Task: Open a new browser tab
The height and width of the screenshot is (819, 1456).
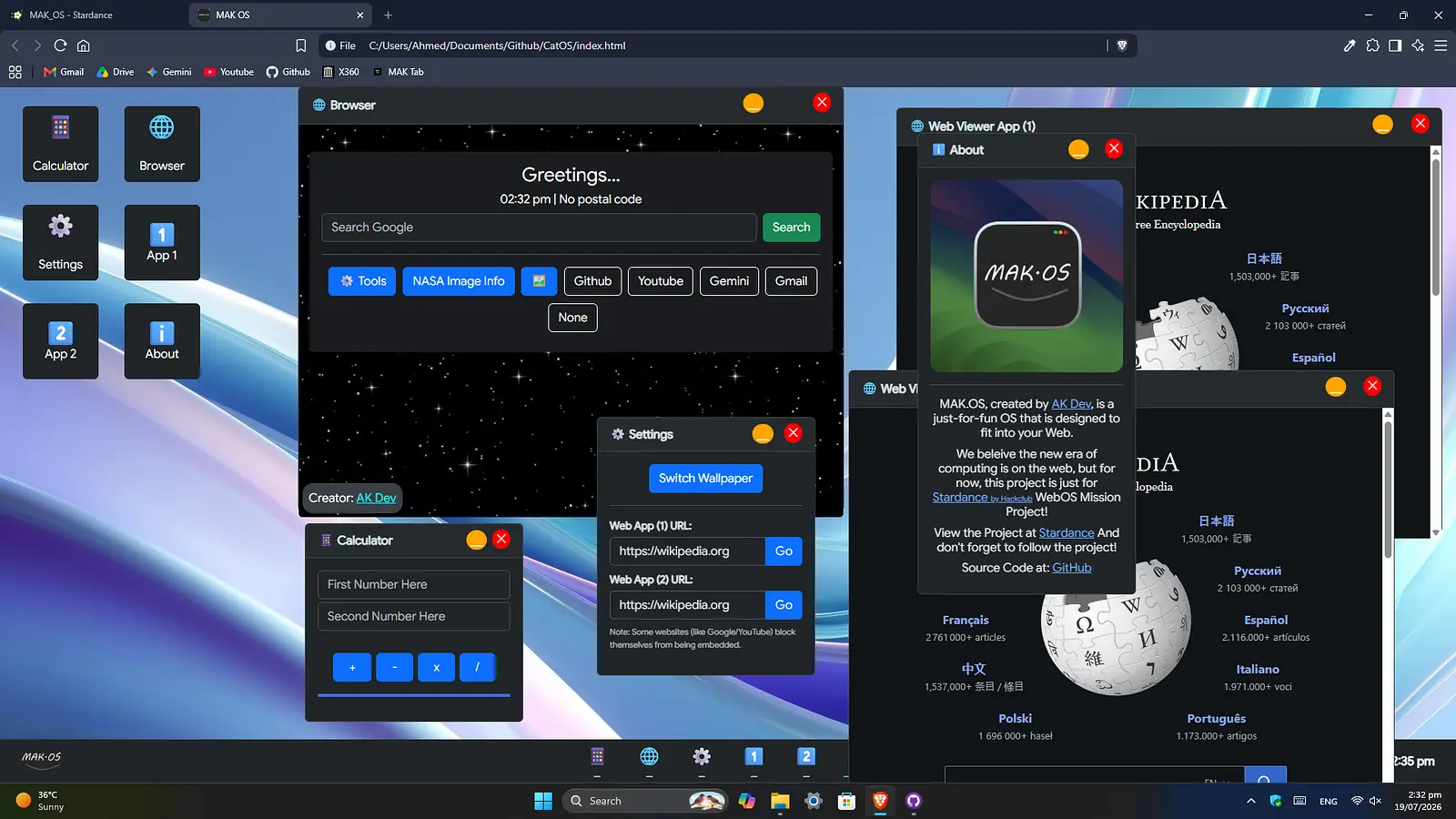Action: pyautogui.click(x=389, y=15)
